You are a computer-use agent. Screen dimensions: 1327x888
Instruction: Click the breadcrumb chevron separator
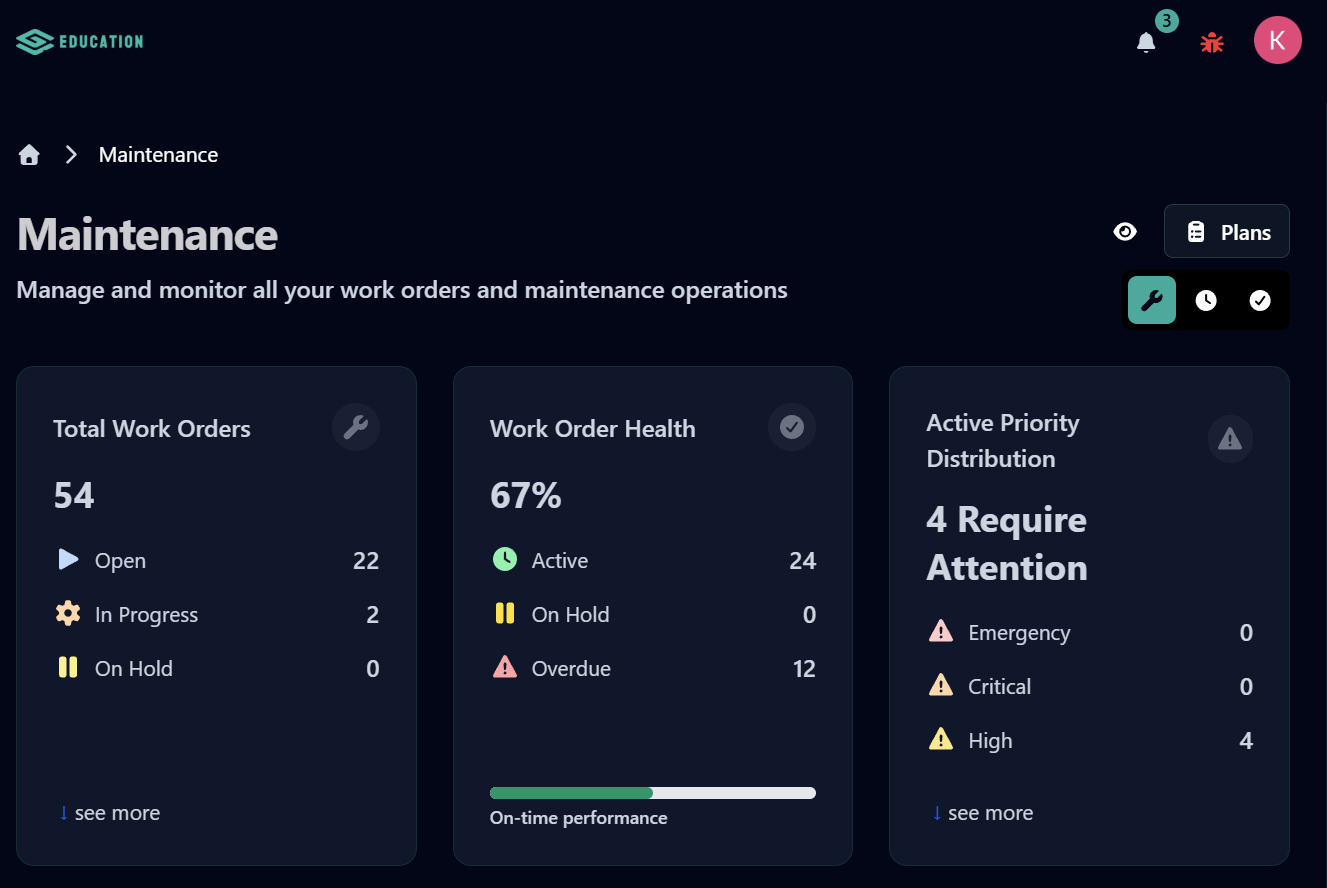pyautogui.click(x=71, y=155)
